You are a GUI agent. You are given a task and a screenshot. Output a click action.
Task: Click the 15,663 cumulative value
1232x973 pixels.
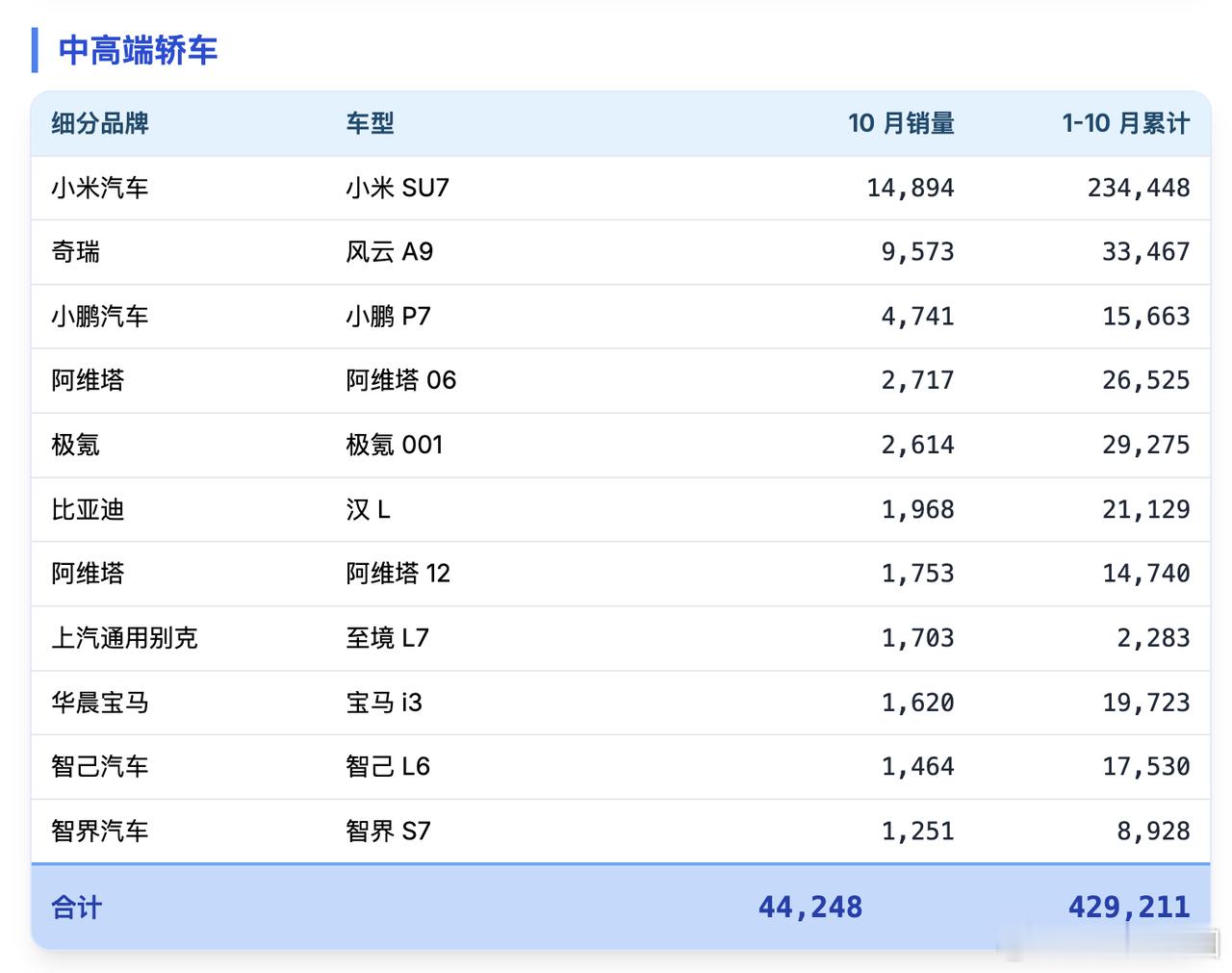click(x=1146, y=317)
